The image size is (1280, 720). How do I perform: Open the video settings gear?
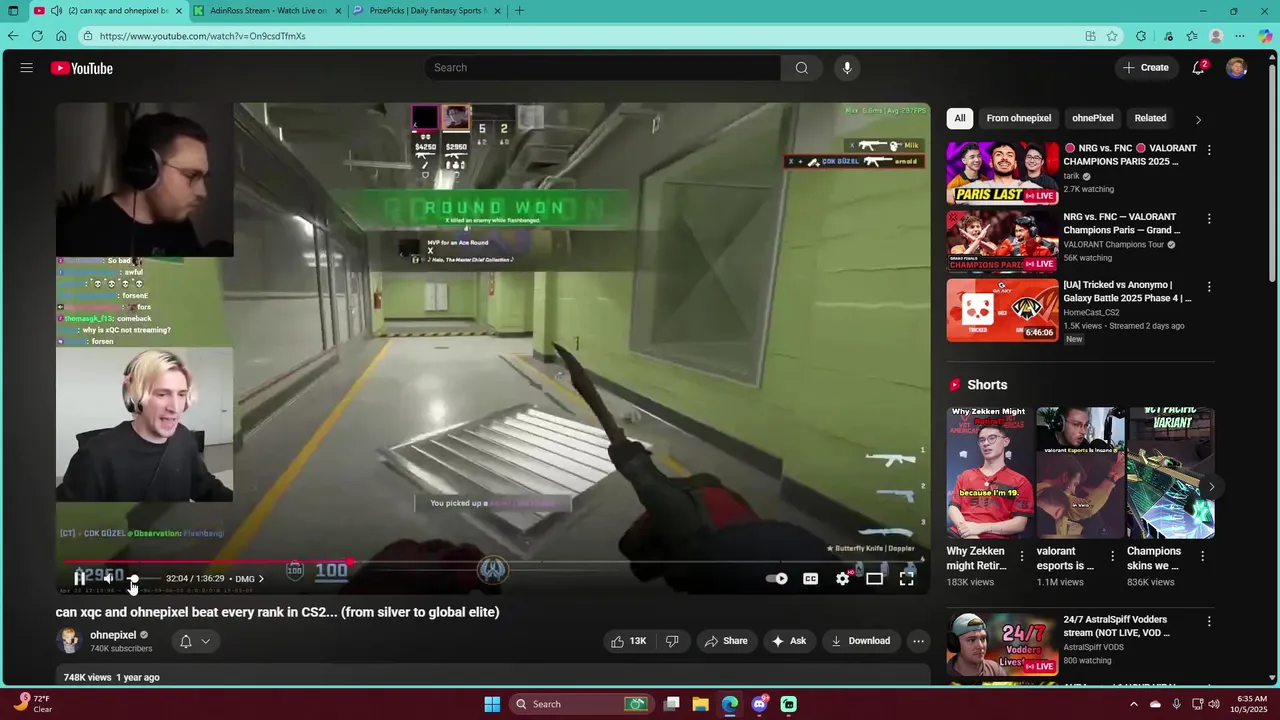pyautogui.click(x=843, y=578)
